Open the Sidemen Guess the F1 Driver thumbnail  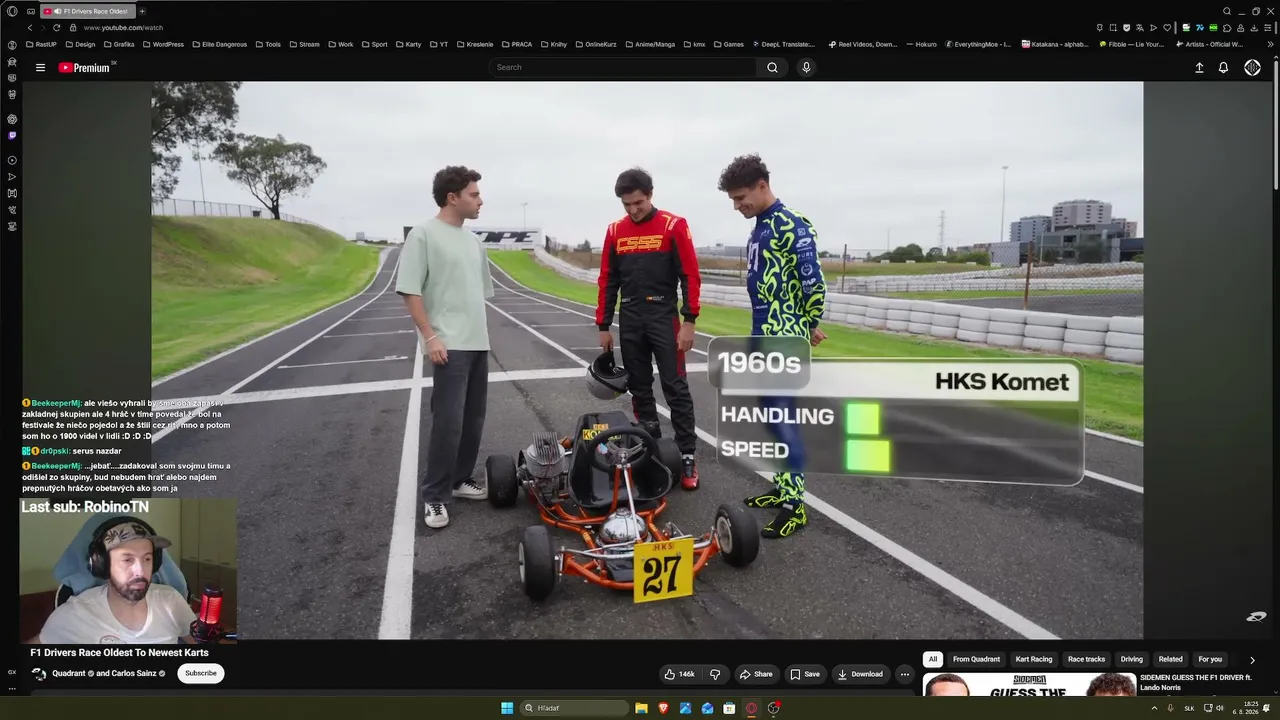pos(1029,684)
